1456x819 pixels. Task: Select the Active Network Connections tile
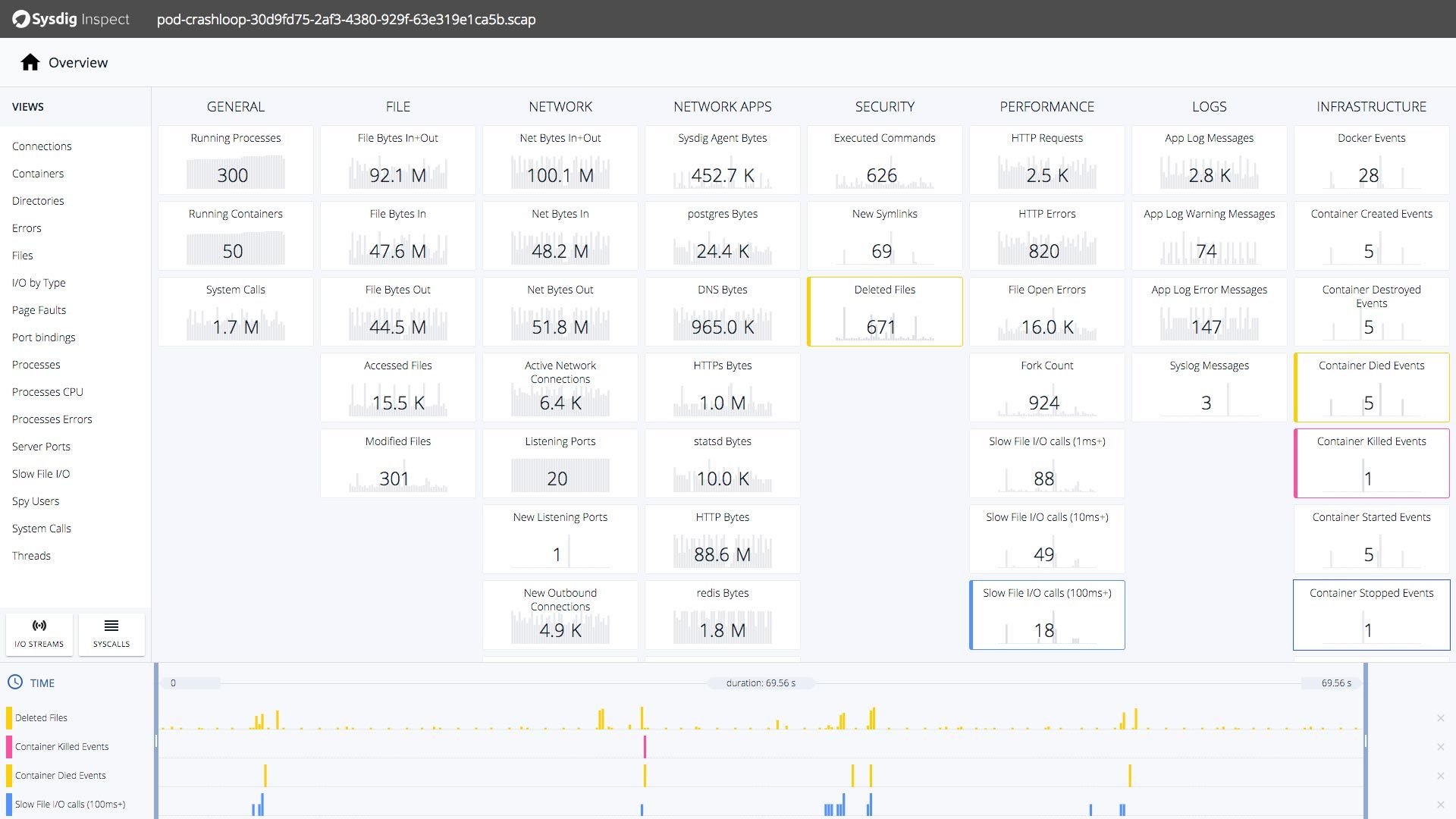(560, 388)
